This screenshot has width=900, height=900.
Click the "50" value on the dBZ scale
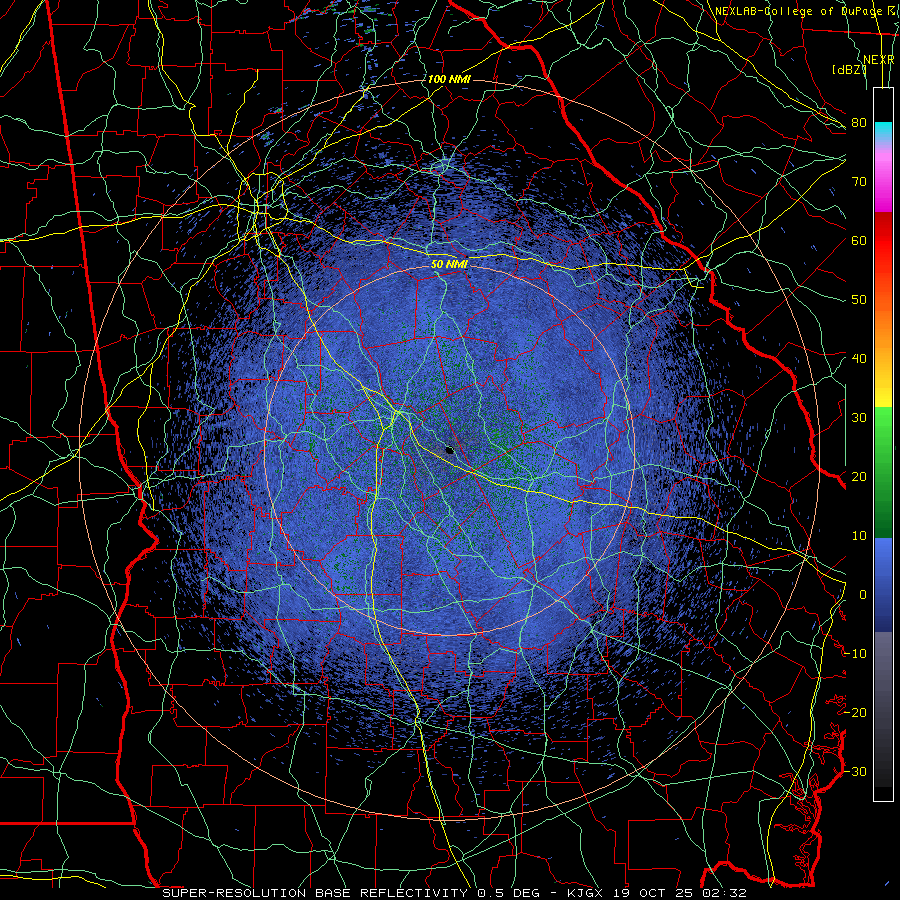pyautogui.click(x=859, y=300)
